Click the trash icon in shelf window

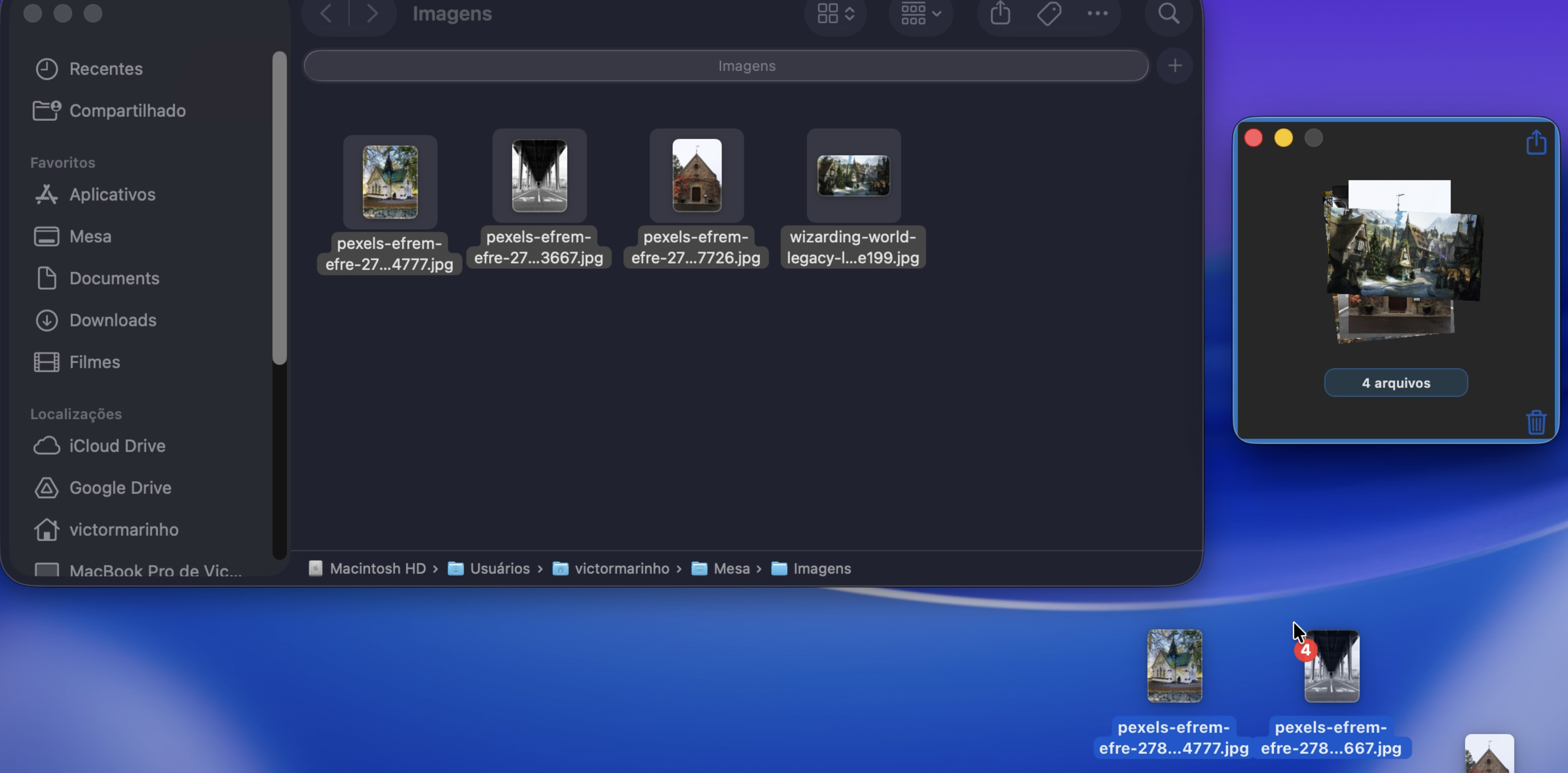(1536, 422)
